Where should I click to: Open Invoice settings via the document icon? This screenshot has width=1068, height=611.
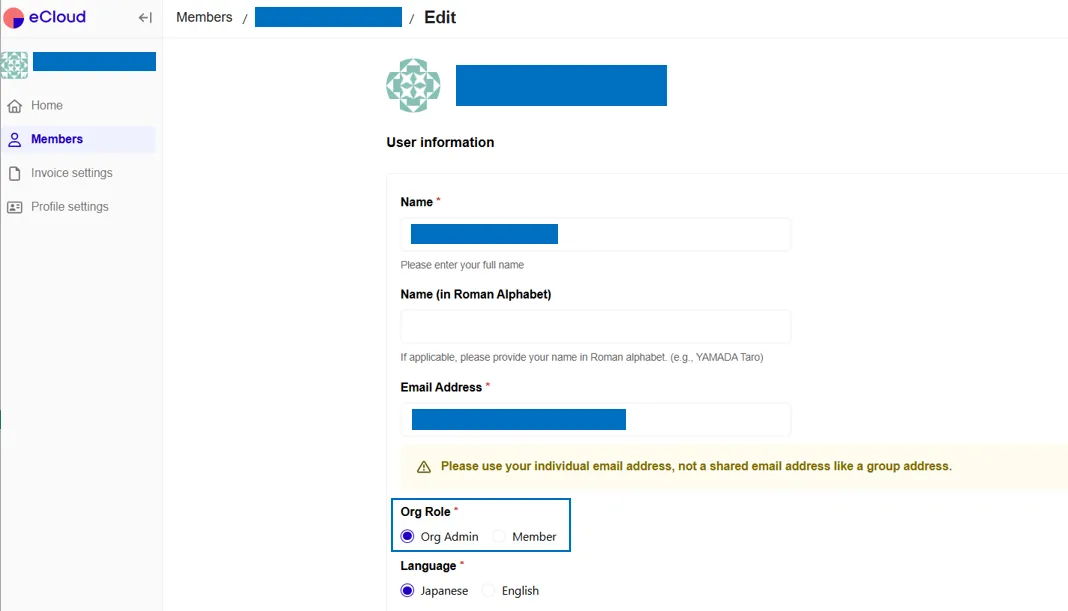coord(16,172)
